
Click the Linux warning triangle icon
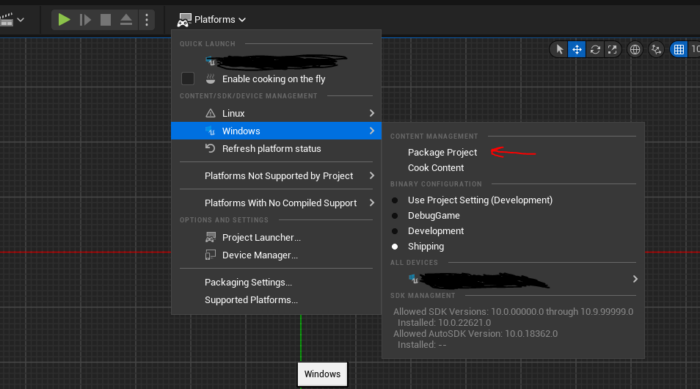click(x=210, y=113)
